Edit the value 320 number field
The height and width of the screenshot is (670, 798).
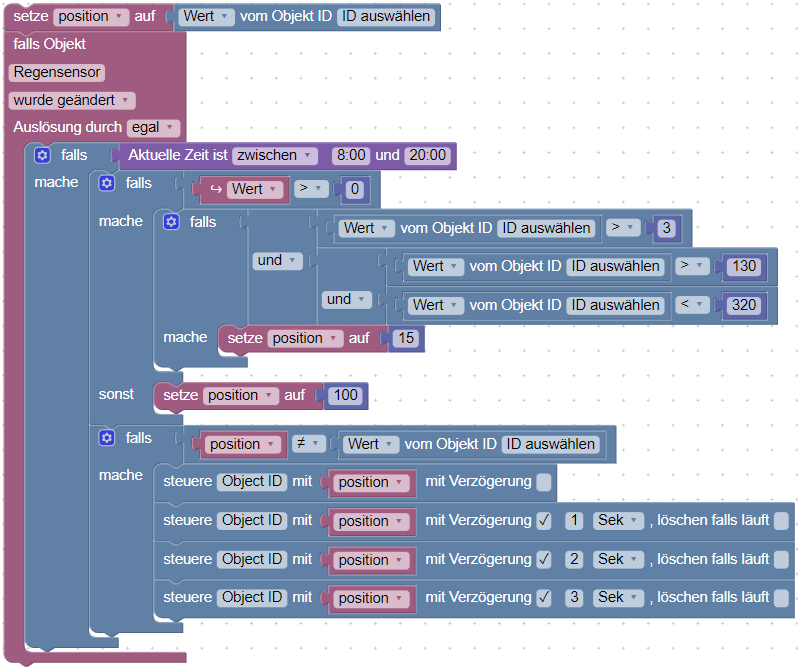[x=744, y=305]
